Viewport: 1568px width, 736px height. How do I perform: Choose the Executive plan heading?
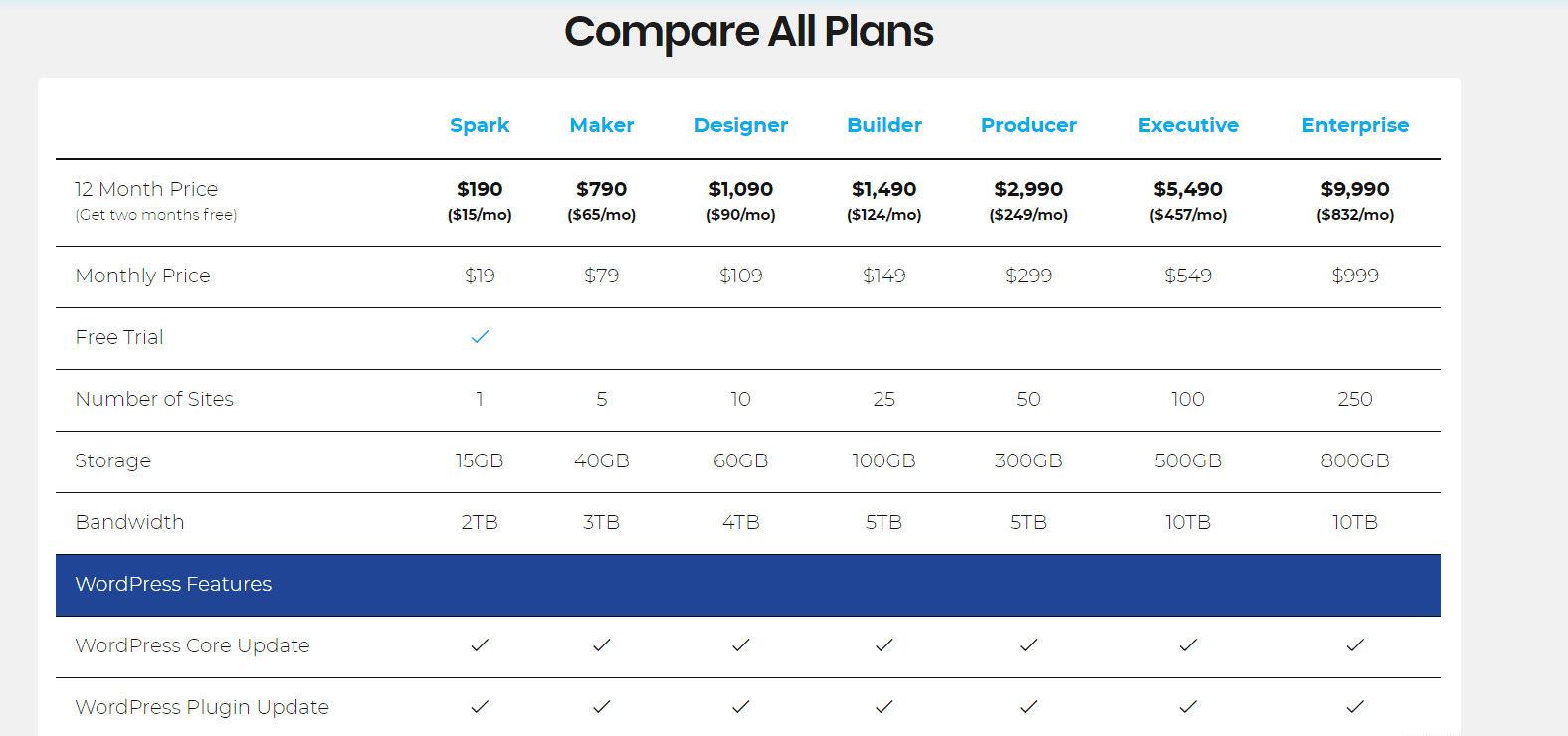(x=1187, y=125)
